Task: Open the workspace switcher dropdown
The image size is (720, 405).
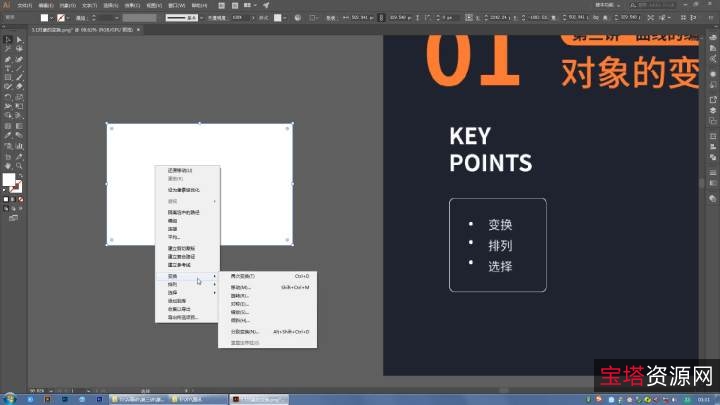Action: [x=617, y=5]
